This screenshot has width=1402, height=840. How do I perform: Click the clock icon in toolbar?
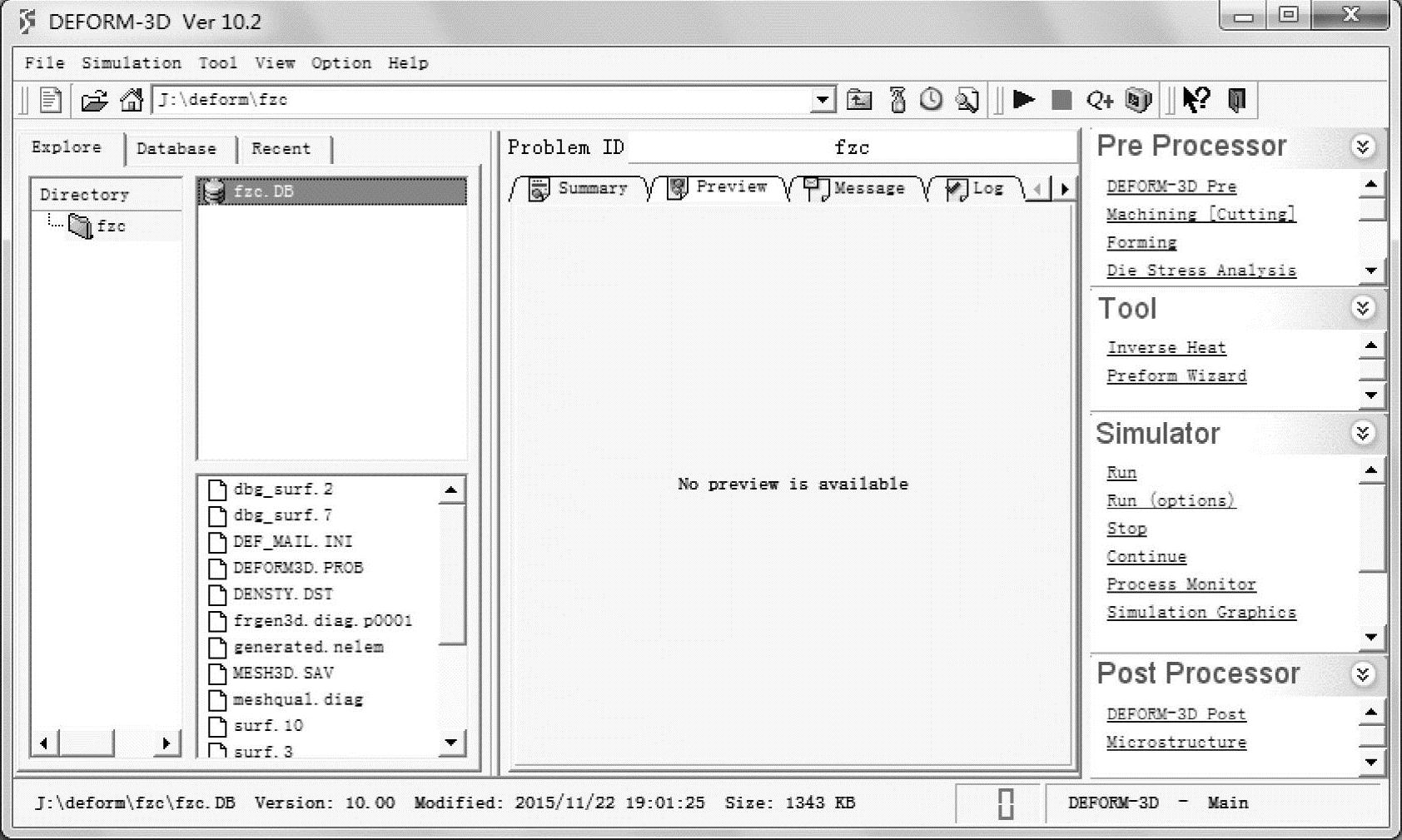point(931,100)
